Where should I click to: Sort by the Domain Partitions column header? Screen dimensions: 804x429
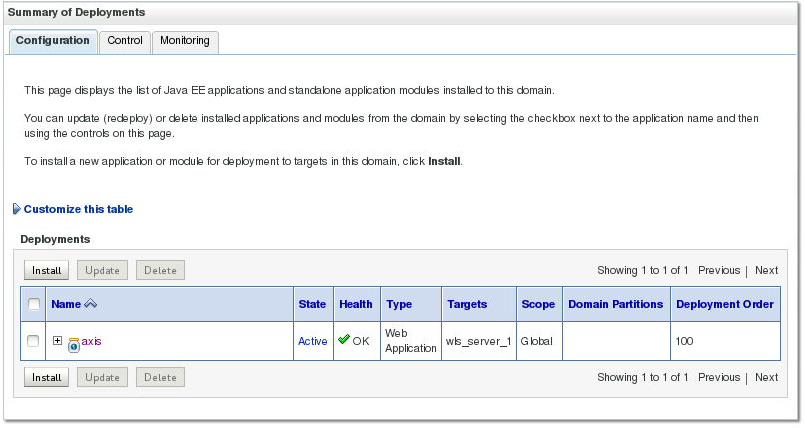coord(616,304)
